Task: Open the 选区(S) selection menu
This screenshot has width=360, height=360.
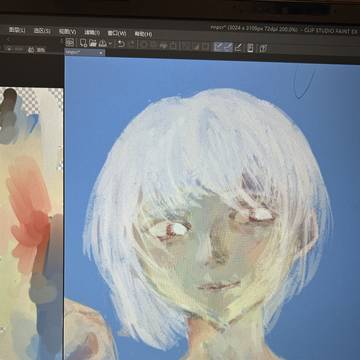Action: [x=42, y=31]
